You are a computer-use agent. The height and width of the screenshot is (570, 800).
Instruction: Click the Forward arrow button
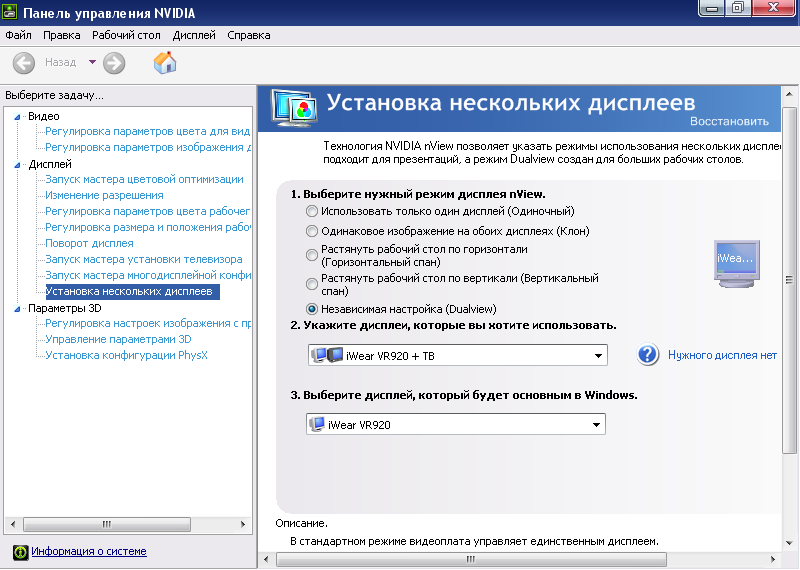tap(114, 63)
